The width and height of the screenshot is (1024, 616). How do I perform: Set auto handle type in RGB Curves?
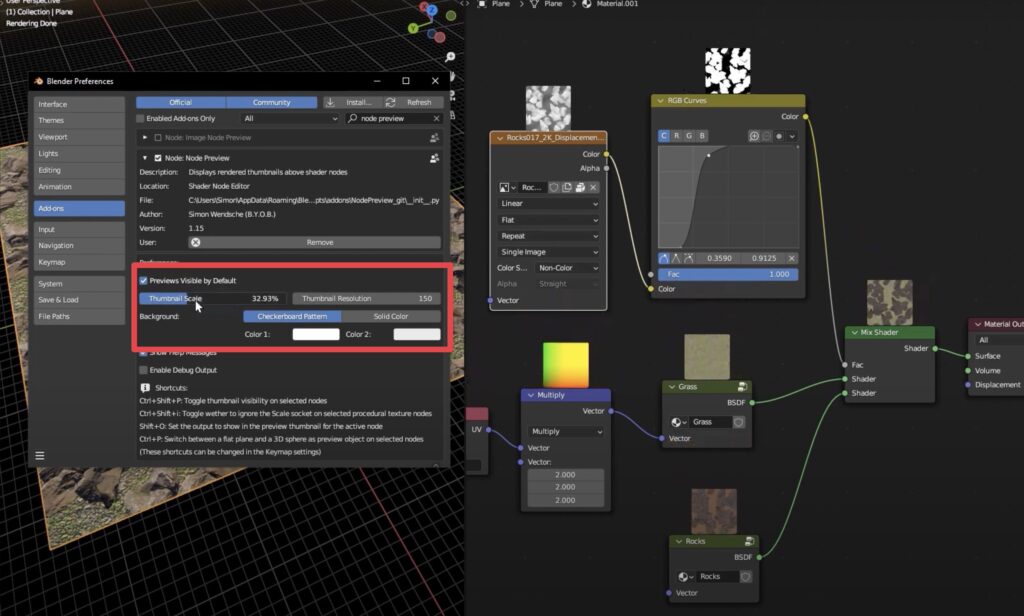coord(664,258)
